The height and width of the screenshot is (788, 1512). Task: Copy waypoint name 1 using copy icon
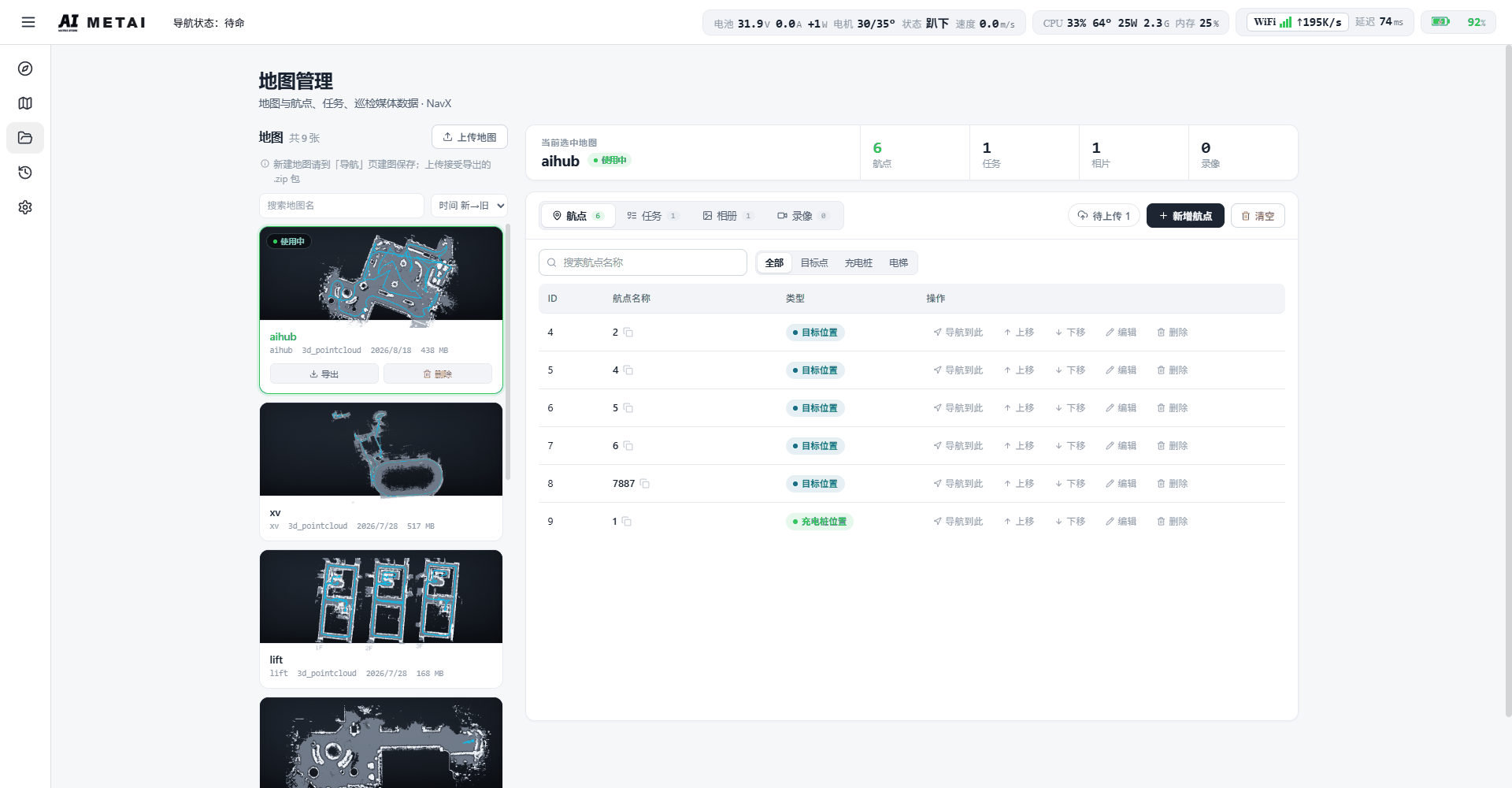tap(627, 522)
